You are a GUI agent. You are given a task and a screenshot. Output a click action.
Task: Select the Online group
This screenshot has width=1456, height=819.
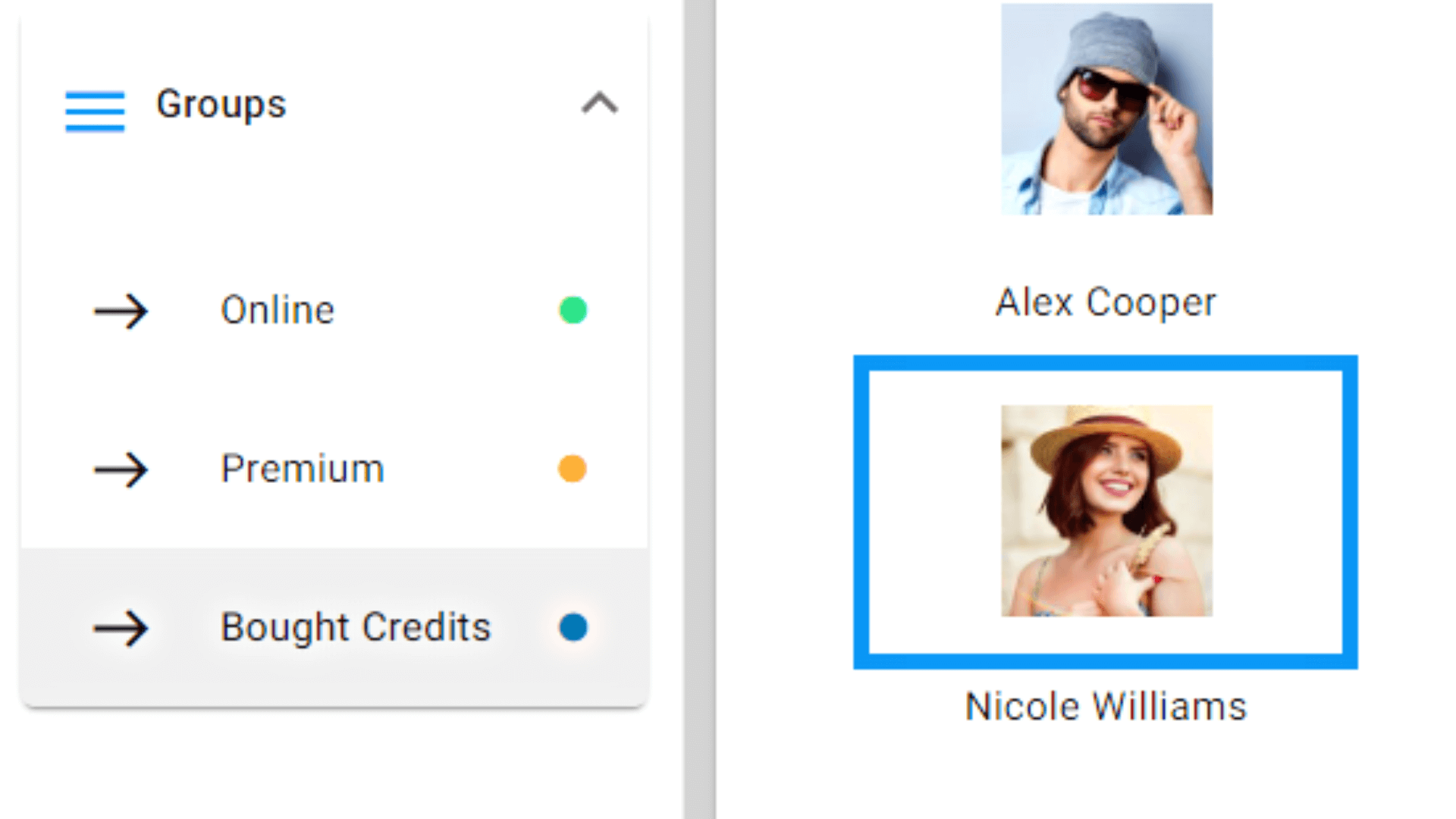(x=278, y=310)
